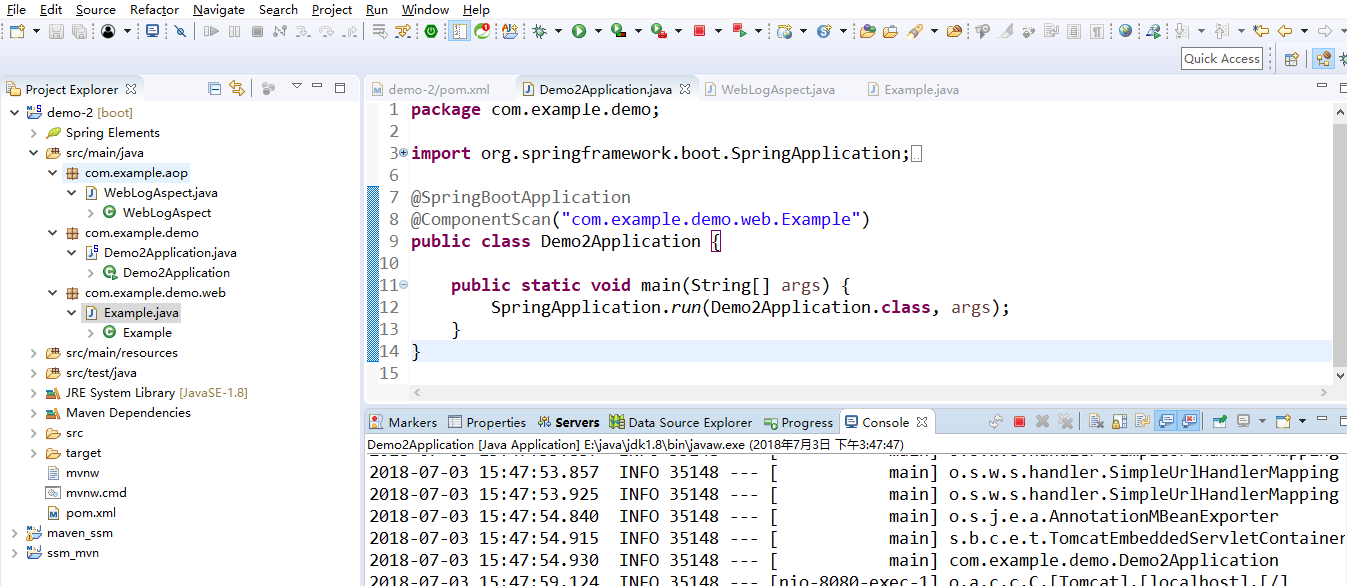
Task: Toggle Scroll Lock in Console toolbar
Action: 1118,422
